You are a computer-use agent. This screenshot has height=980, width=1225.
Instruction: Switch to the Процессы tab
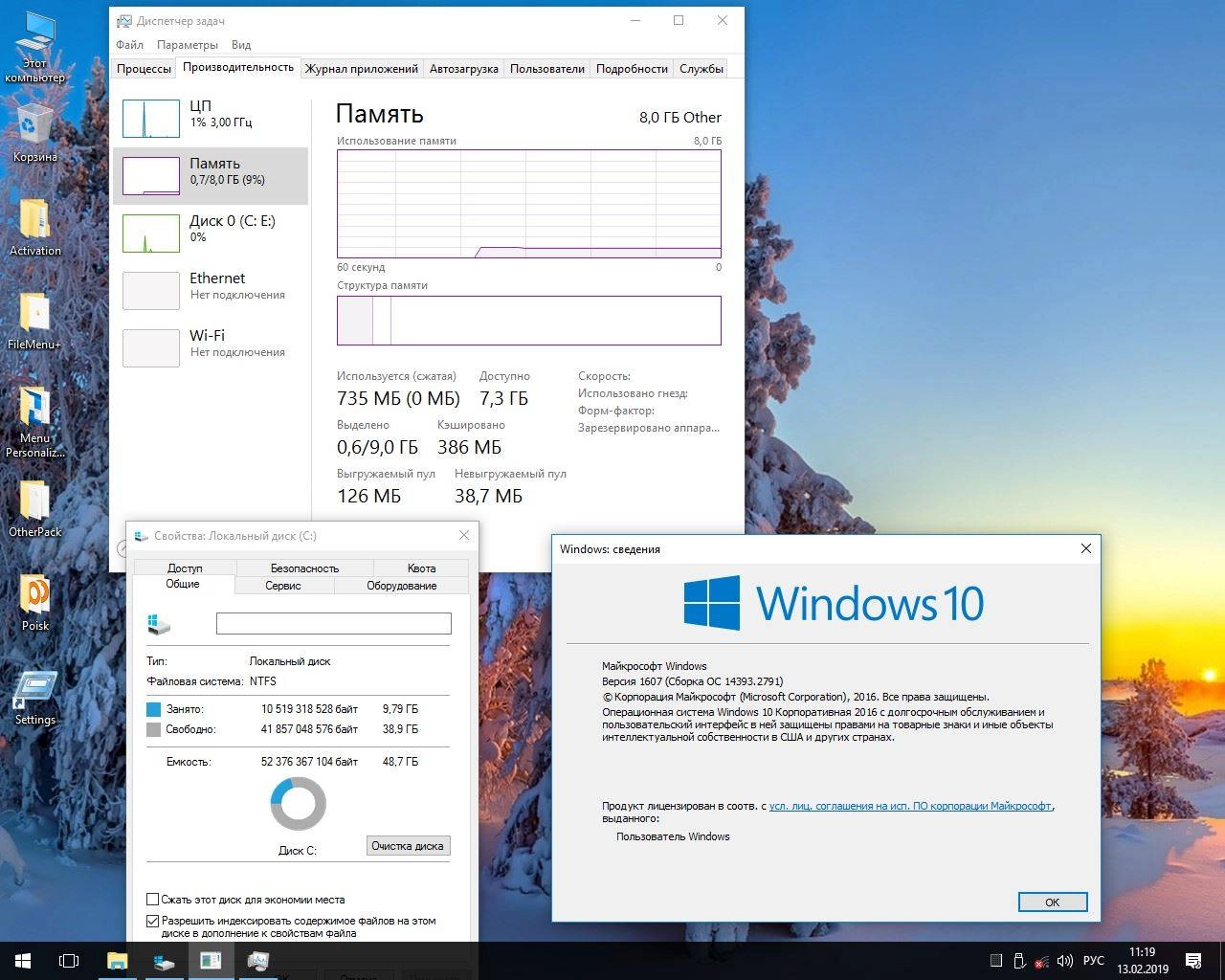[x=145, y=69]
